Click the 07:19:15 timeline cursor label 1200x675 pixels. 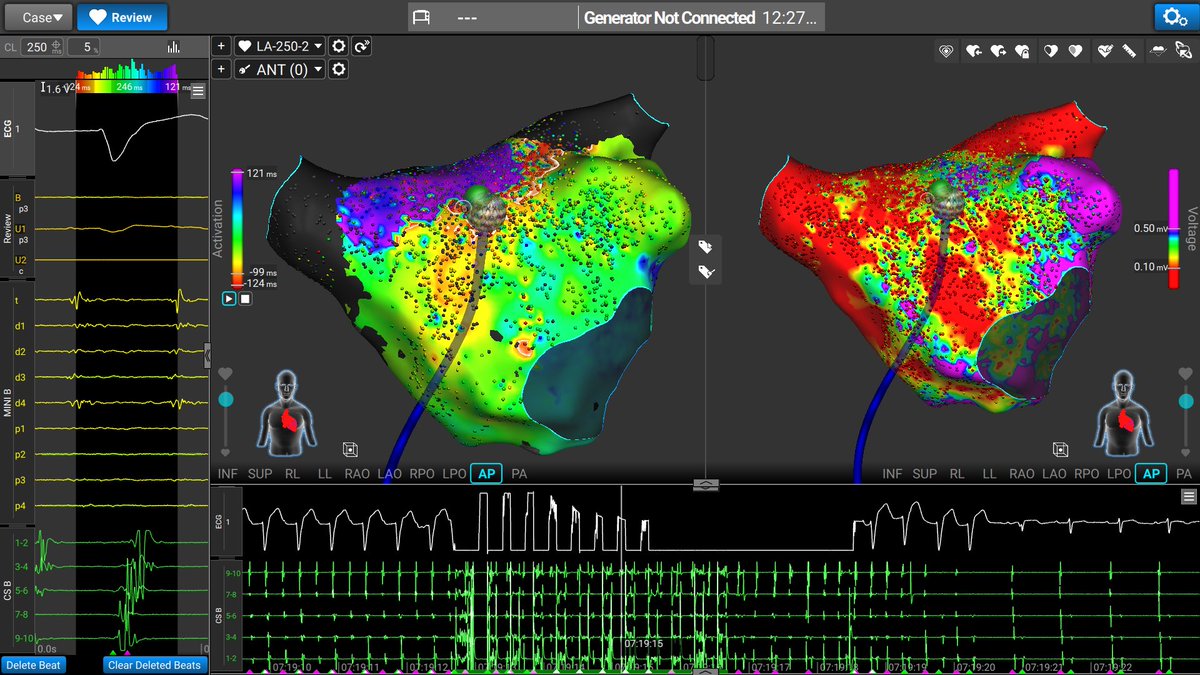coord(644,644)
